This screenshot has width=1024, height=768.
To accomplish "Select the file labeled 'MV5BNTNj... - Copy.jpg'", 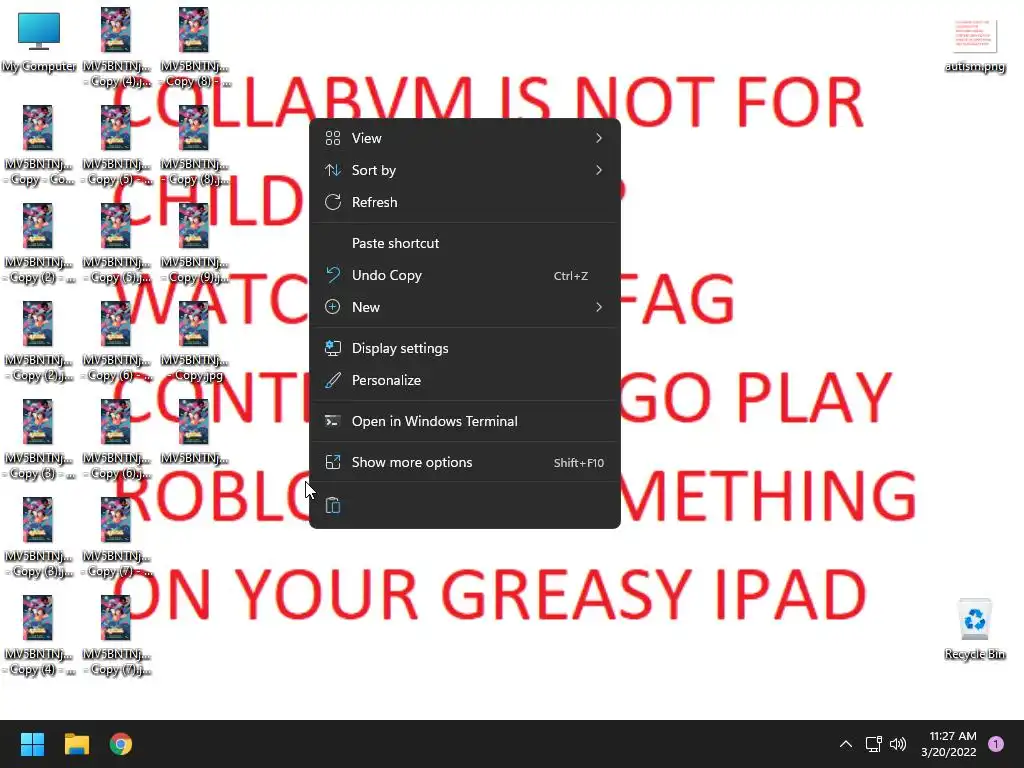I will point(194,342).
